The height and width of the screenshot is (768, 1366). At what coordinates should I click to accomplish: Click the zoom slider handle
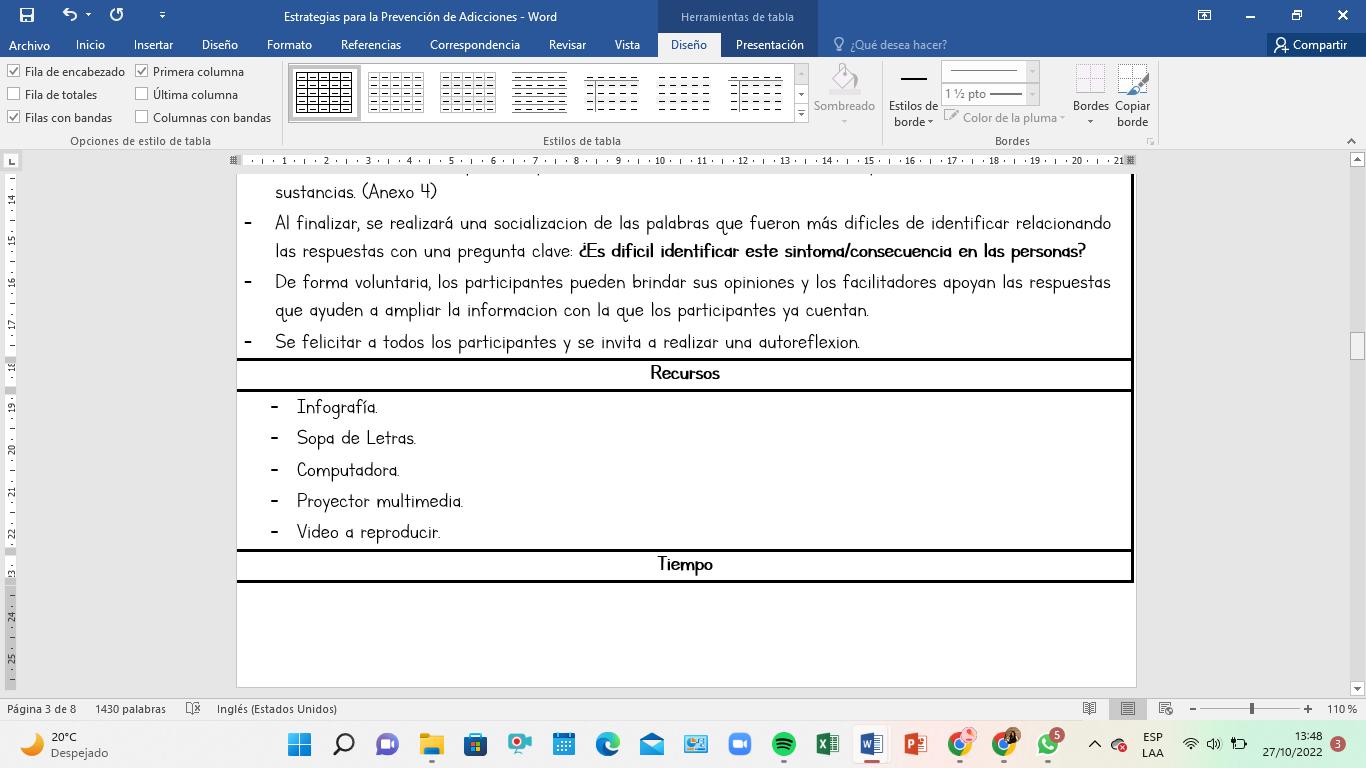click(x=1251, y=709)
